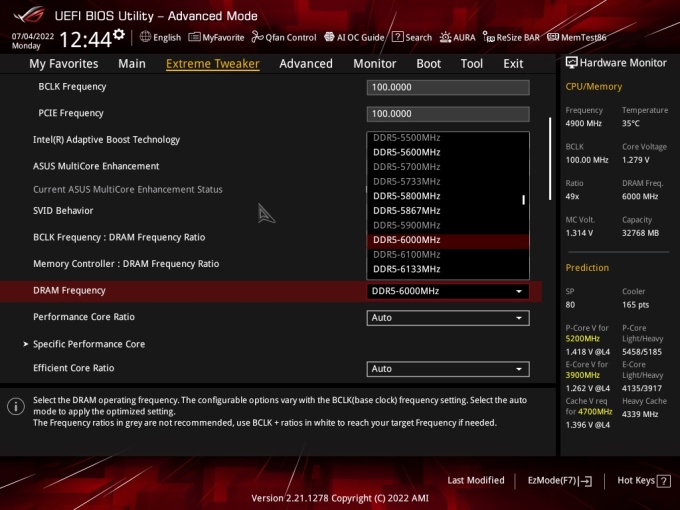The height and width of the screenshot is (510, 680).
Task: Switch to My Favorites tab
Action: (x=64, y=64)
